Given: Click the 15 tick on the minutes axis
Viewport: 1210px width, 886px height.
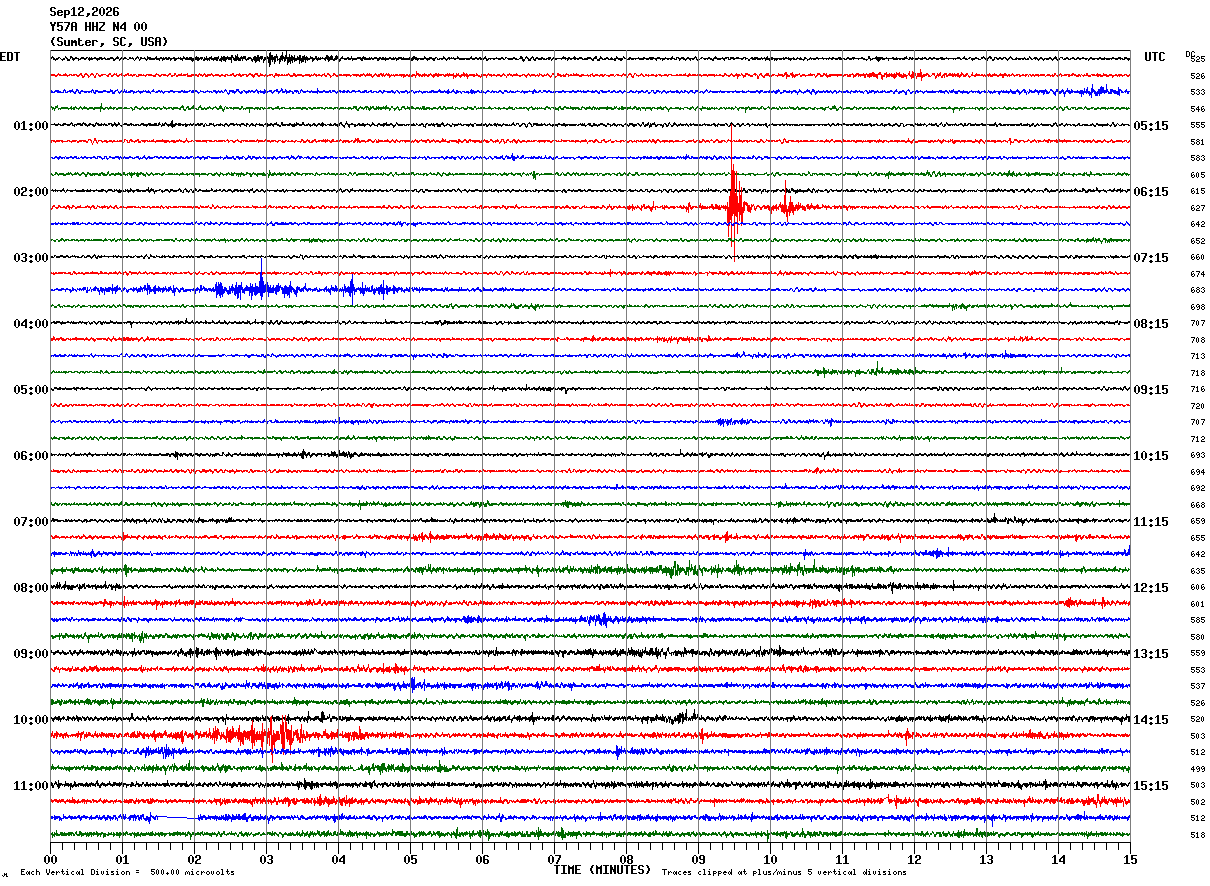Looking at the screenshot, I should (x=1130, y=859).
